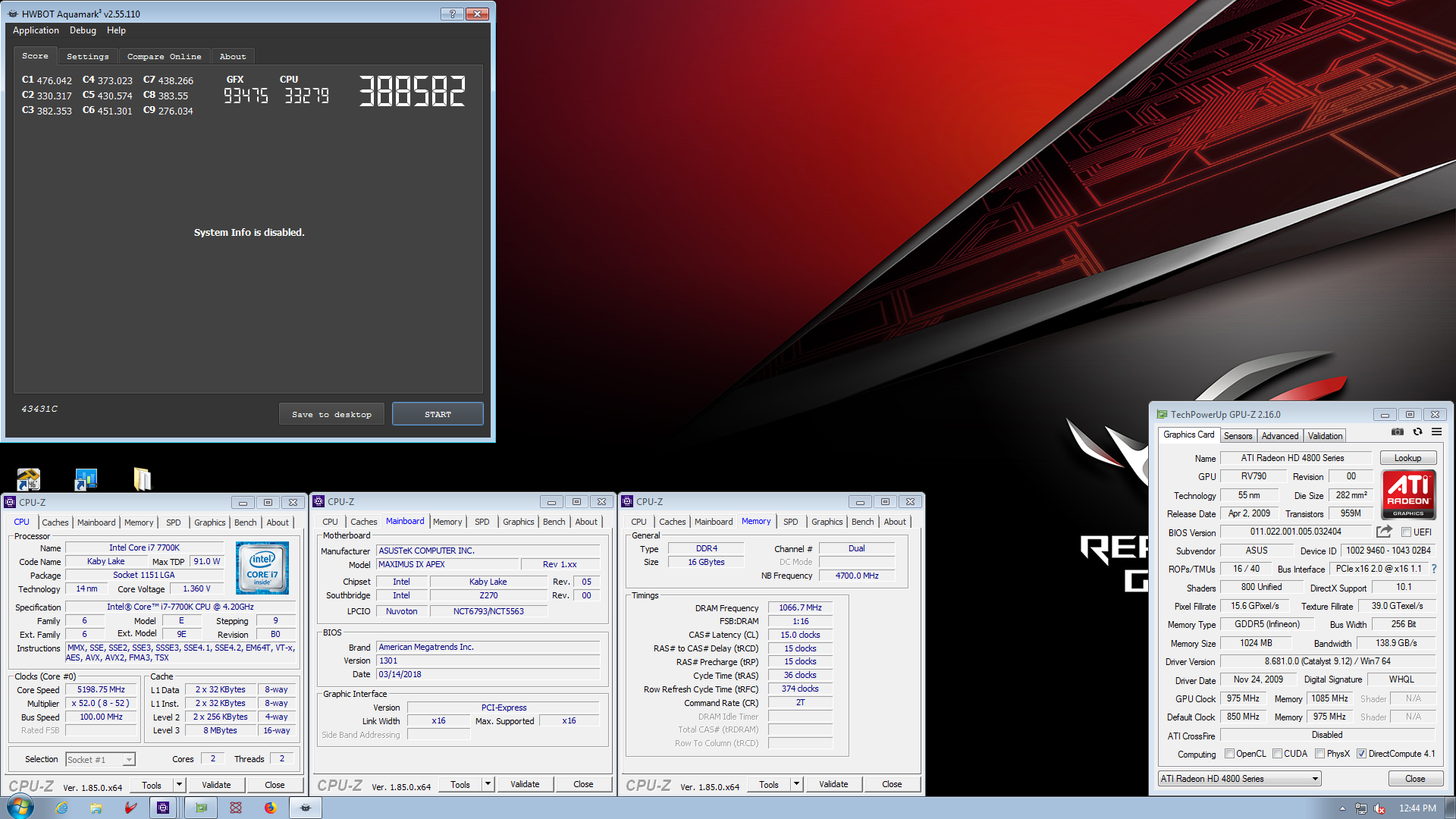This screenshot has height=819, width=1456.
Task: Click the total score 388582 display
Action: 412,92
